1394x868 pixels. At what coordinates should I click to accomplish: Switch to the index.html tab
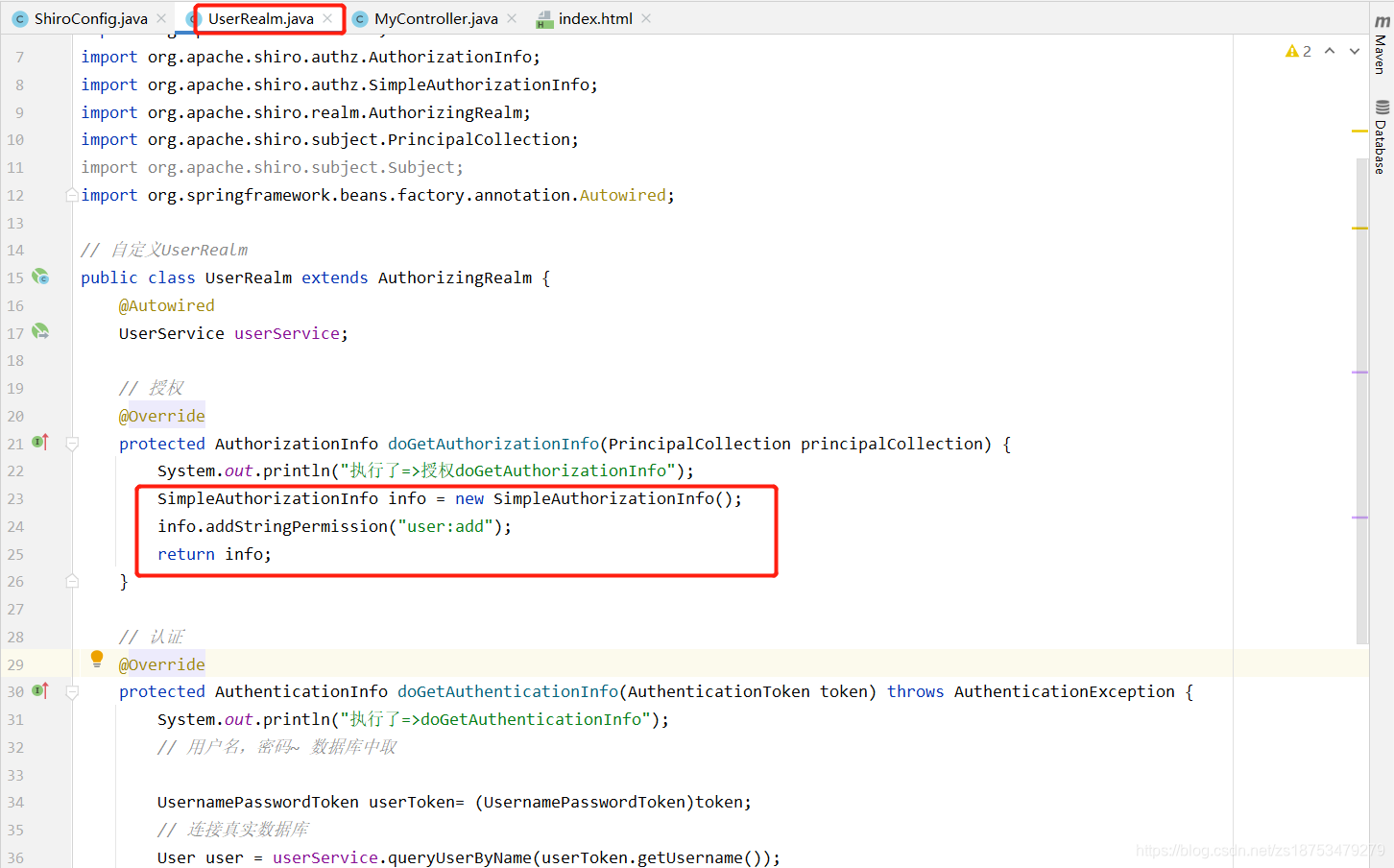[x=595, y=18]
